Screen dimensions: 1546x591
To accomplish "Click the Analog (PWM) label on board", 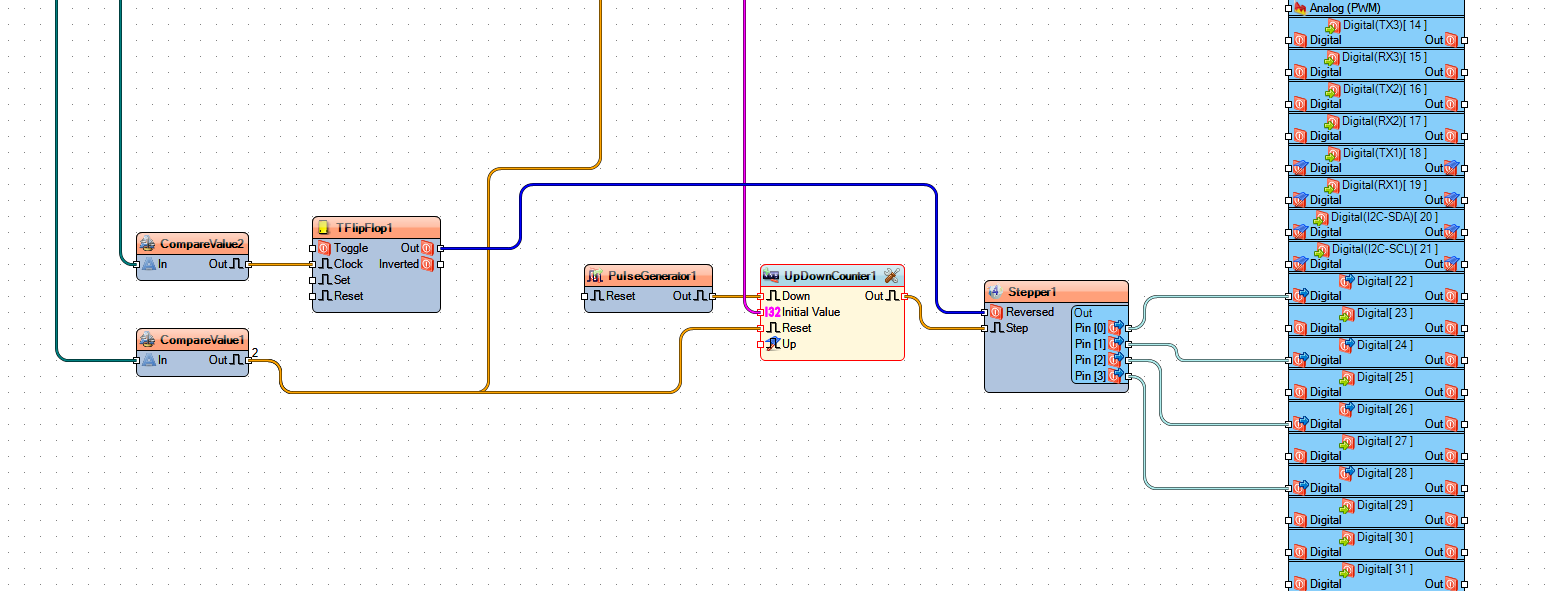I will click(1345, 8).
